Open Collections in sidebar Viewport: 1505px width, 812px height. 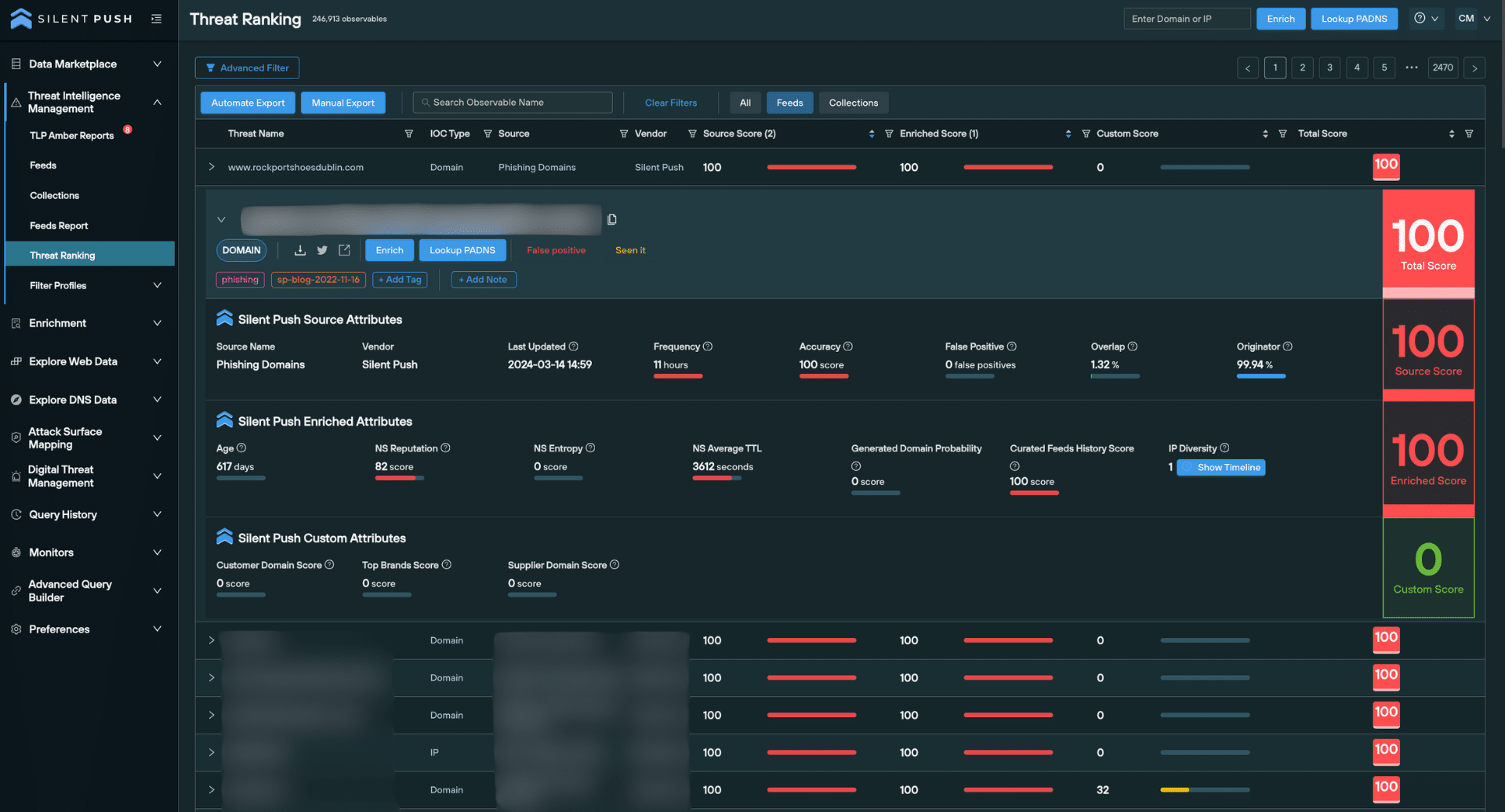[54, 195]
